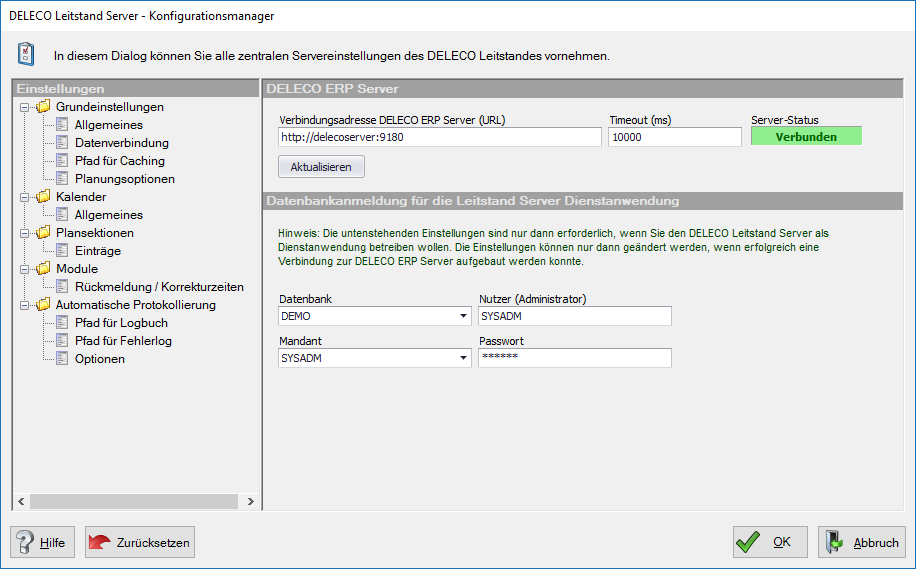Viewport: 916px width, 569px height.
Task: Select Allgemeines under Grundeinstellungen
Action: coord(109,125)
